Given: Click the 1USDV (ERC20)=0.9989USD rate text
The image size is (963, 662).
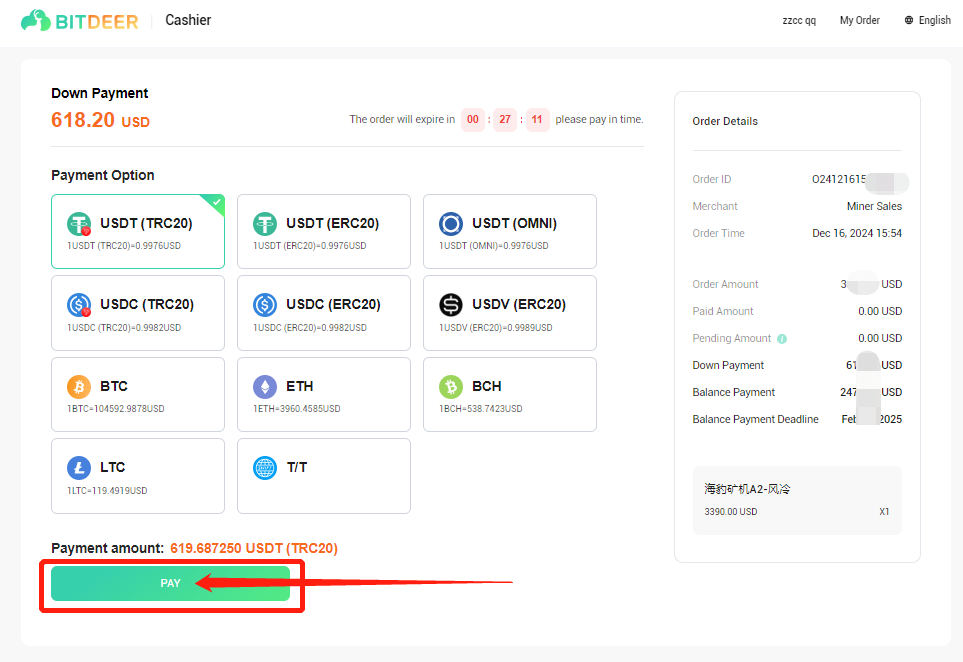Looking at the screenshot, I should click(x=496, y=328).
